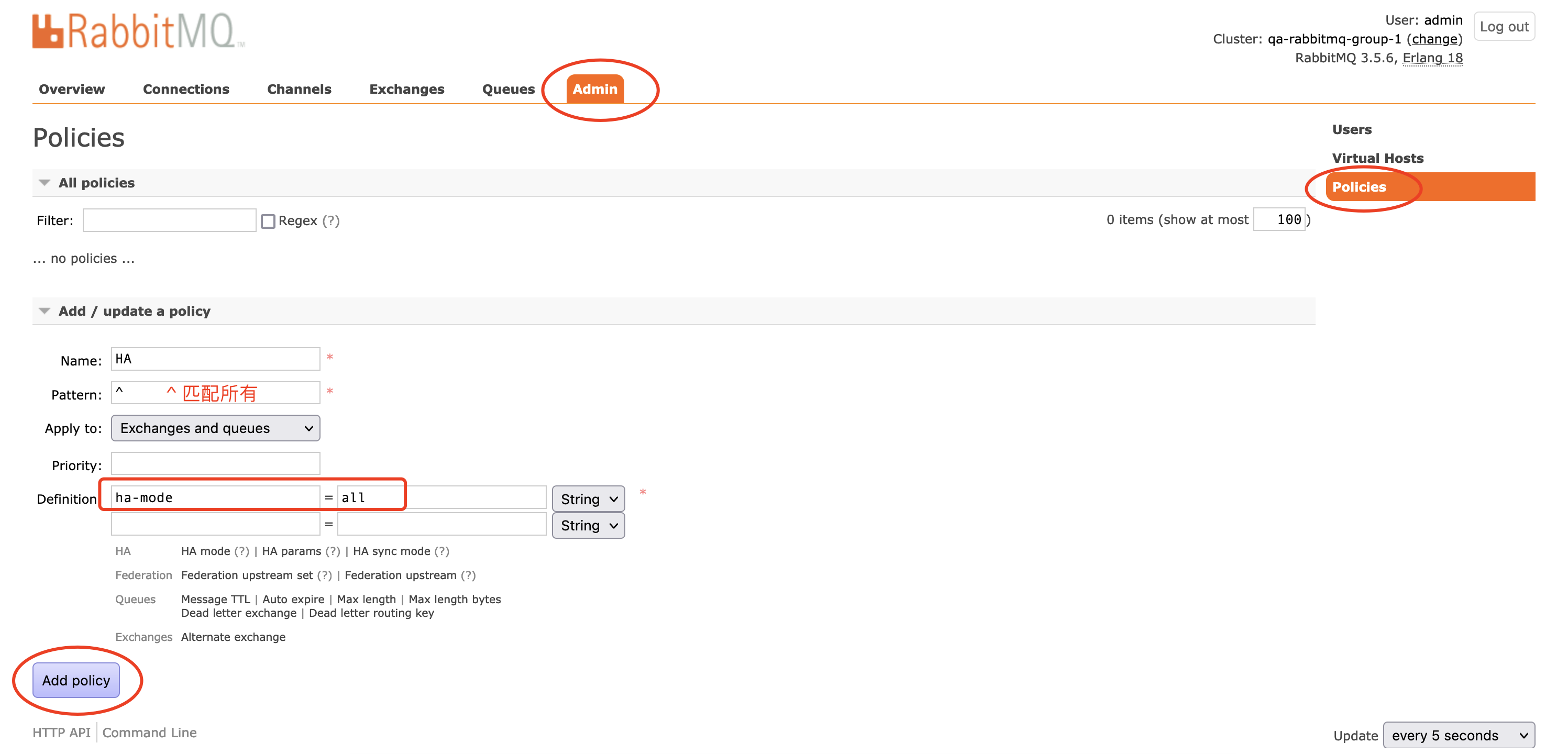Open HA sync mode help question mark

coord(441,551)
